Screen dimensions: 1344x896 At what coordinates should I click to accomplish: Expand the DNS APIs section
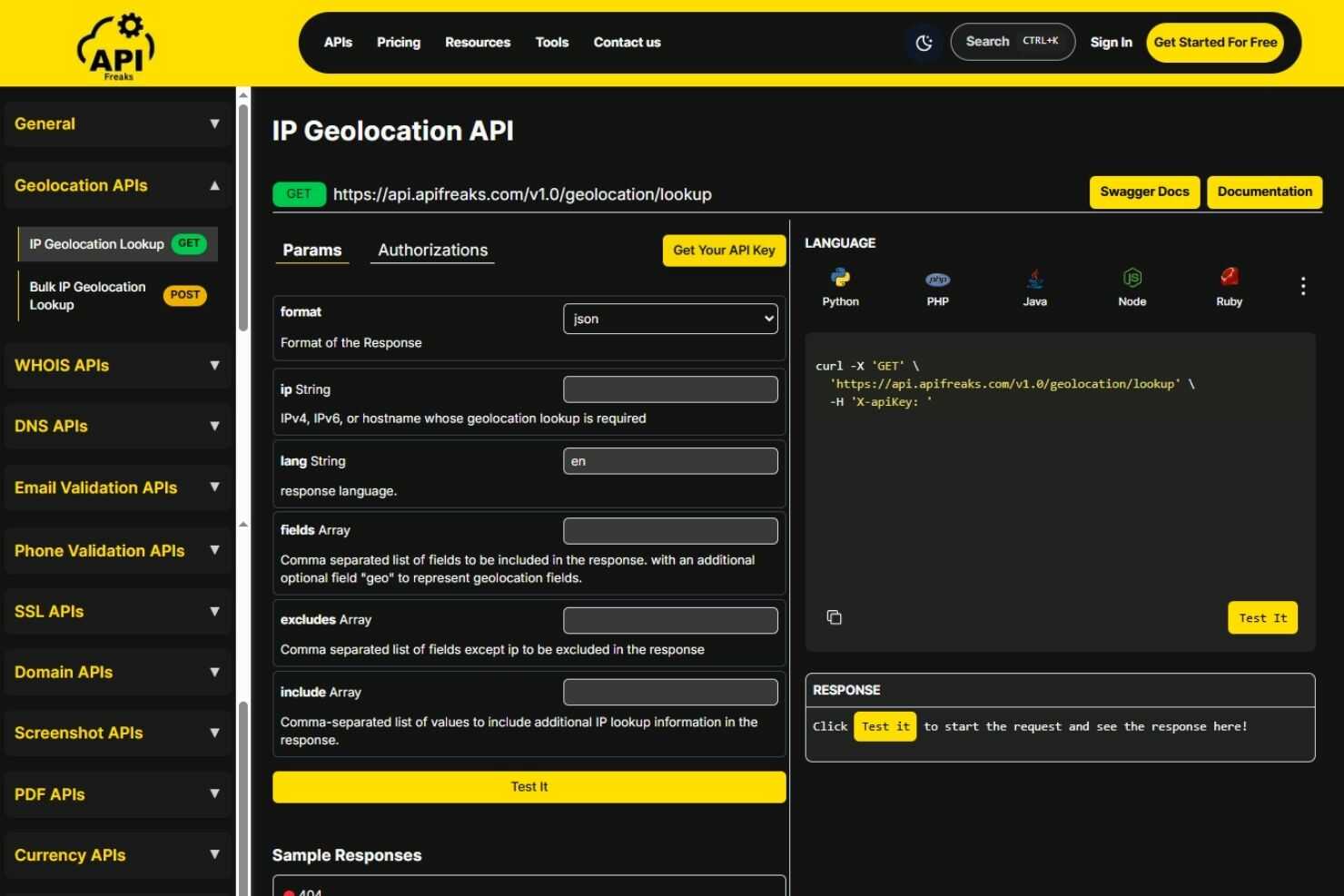tap(118, 426)
